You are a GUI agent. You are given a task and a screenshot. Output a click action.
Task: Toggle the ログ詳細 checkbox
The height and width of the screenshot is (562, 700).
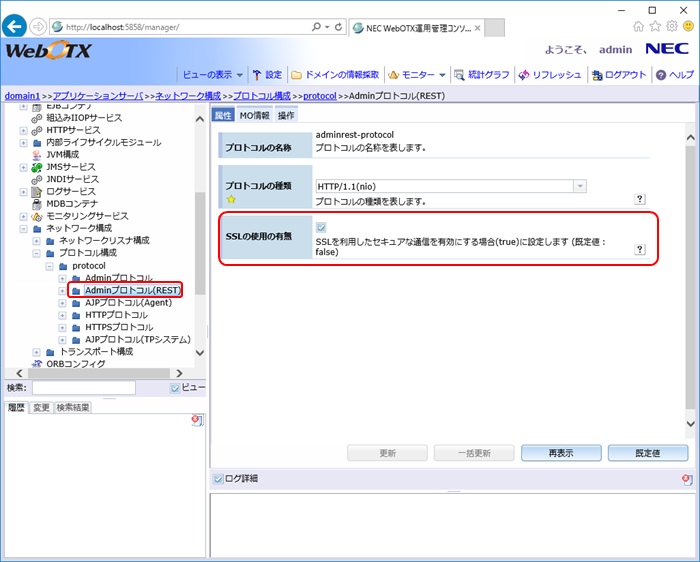click(x=219, y=479)
